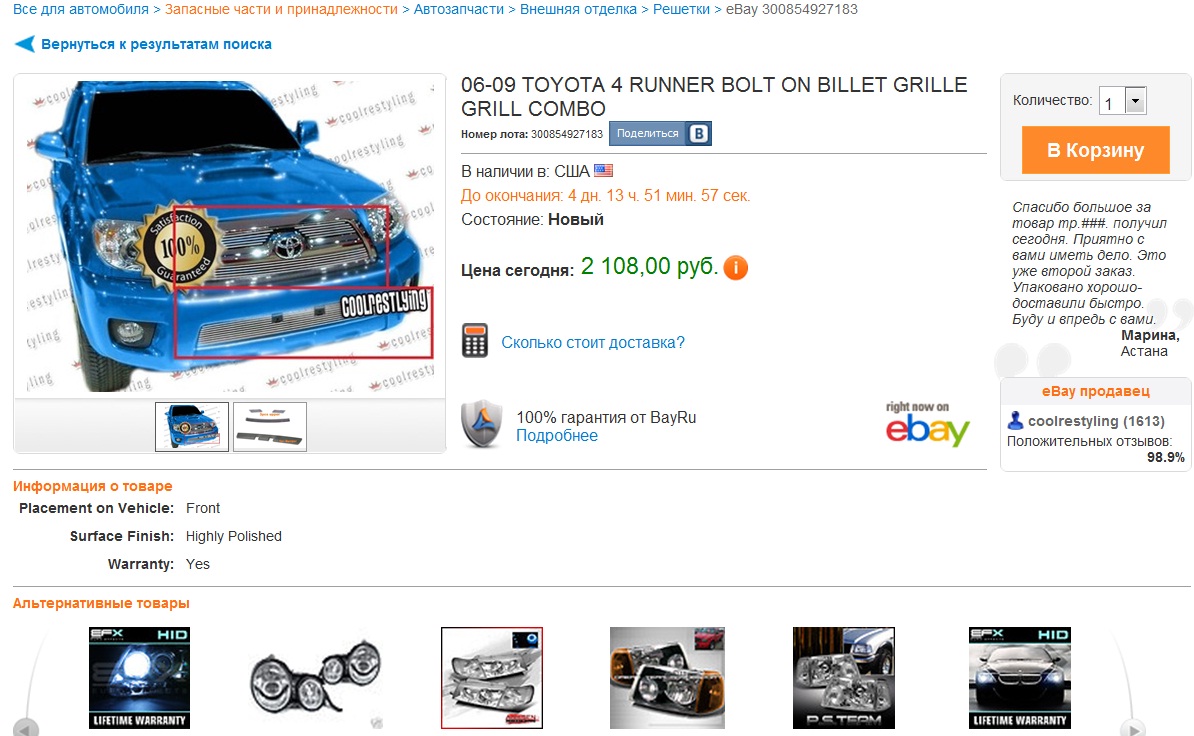Open the Решетки breadcrumb
1194x736 pixels.
[681, 9]
